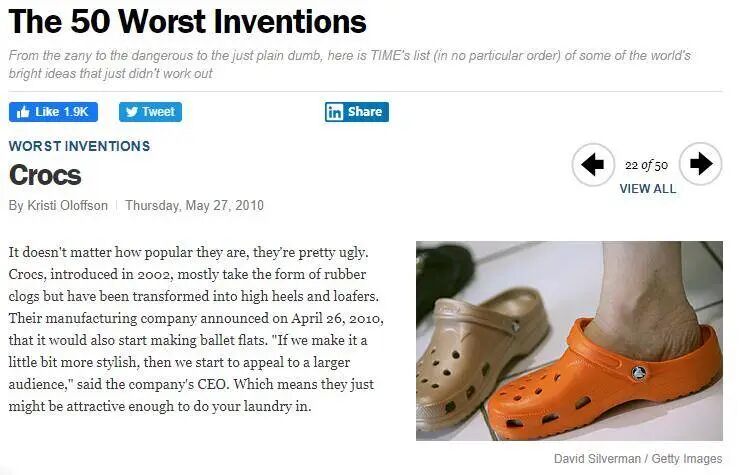
Task: Click the Twitter bird icon
Action: click(x=131, y=112)
